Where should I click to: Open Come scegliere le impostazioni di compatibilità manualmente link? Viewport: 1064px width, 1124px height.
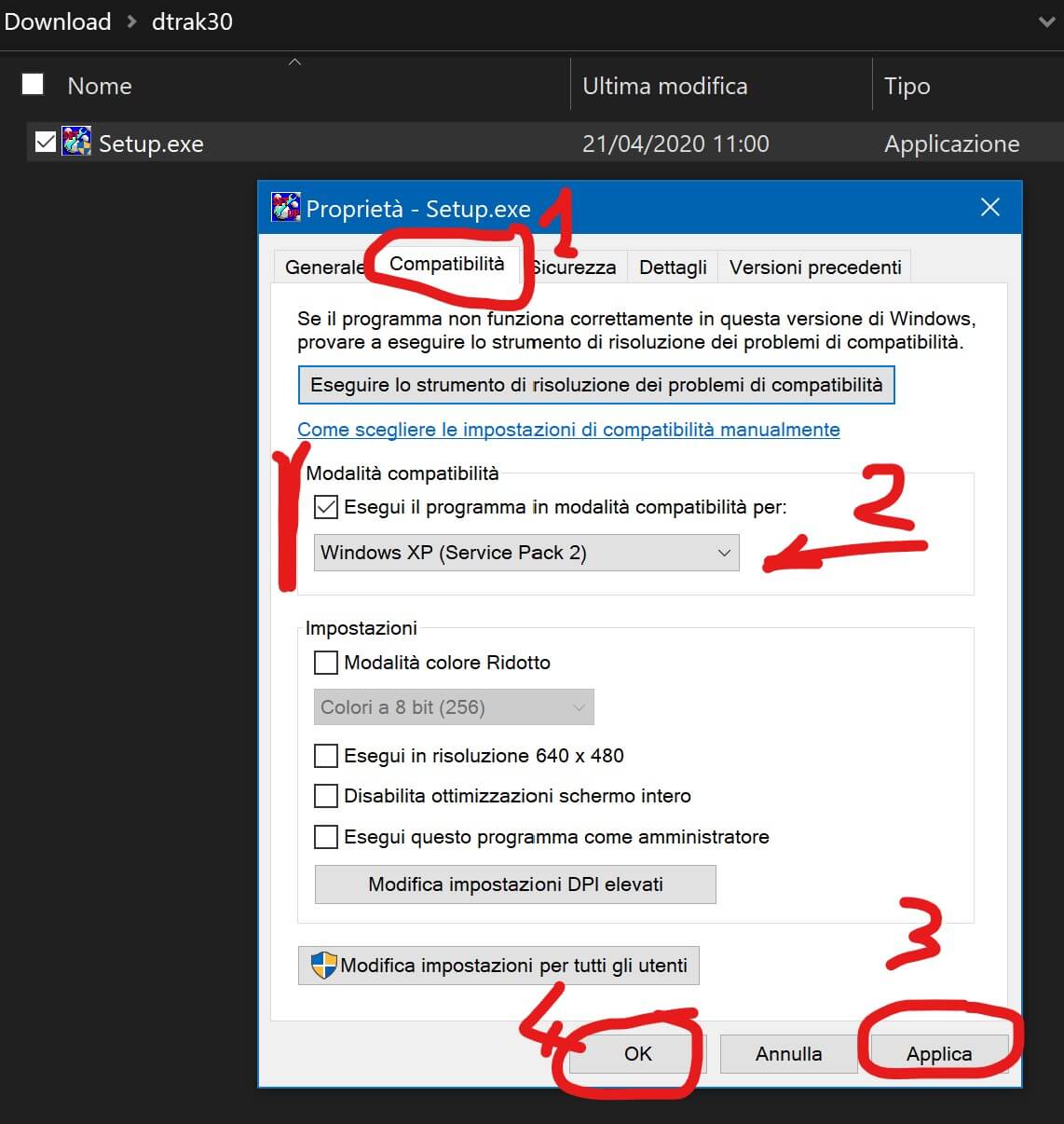point(568,430)
